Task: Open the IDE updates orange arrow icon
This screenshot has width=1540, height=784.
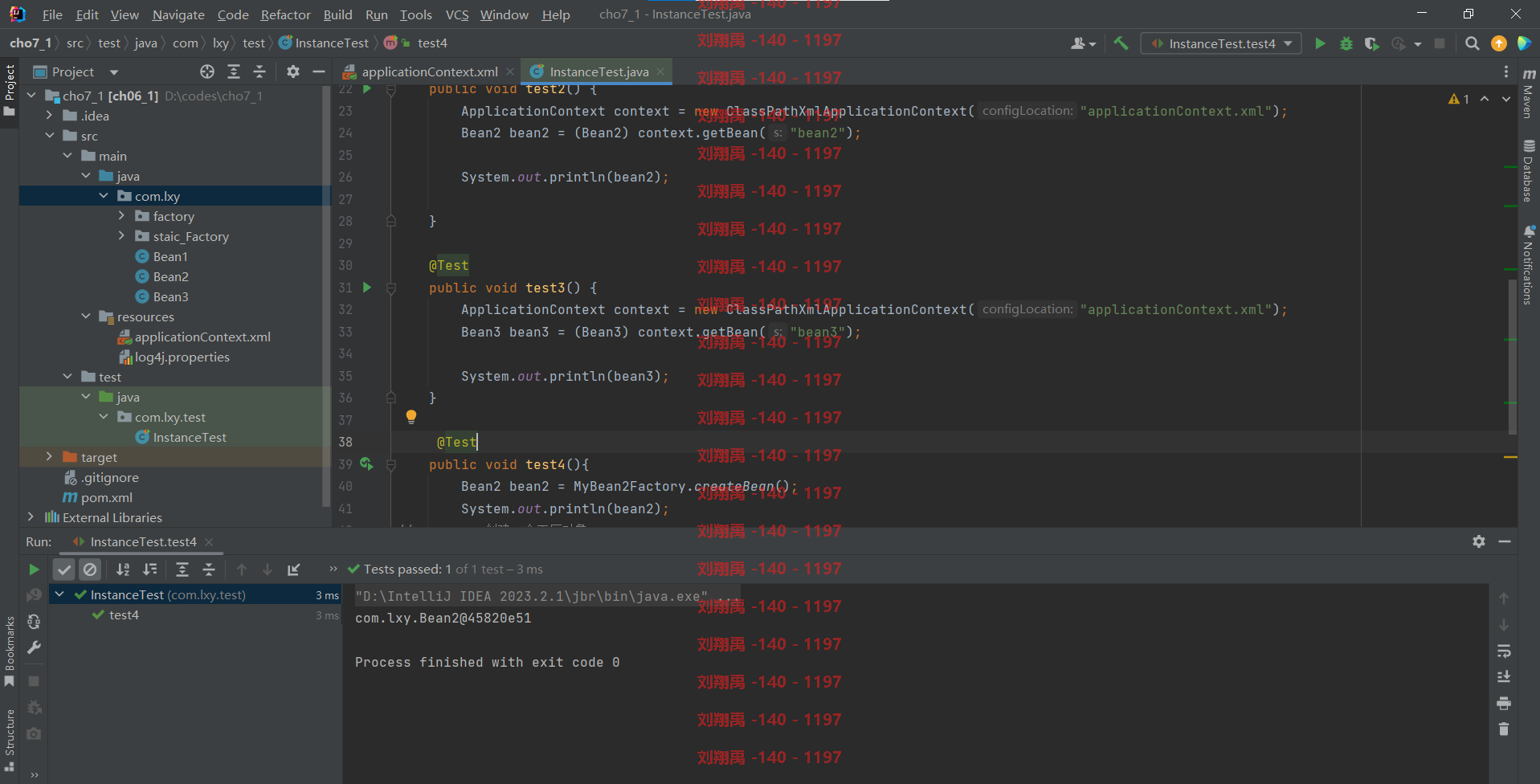Action: point(1498,43)
